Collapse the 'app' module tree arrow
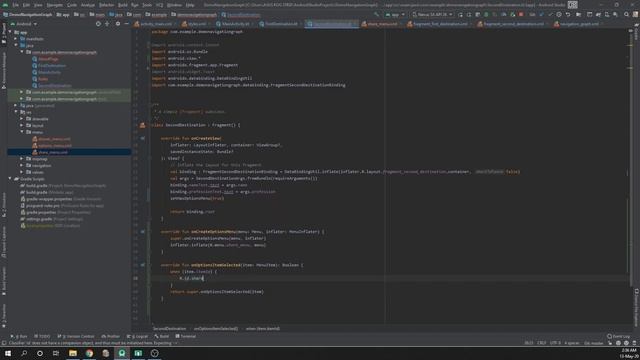Image resolution: width=640 pixels, height=360 pixels. (10, 32)
